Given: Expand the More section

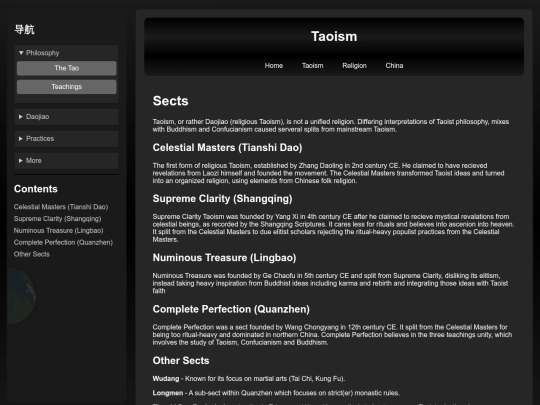Looking at the screenshot, I should [x=66, y=161].
